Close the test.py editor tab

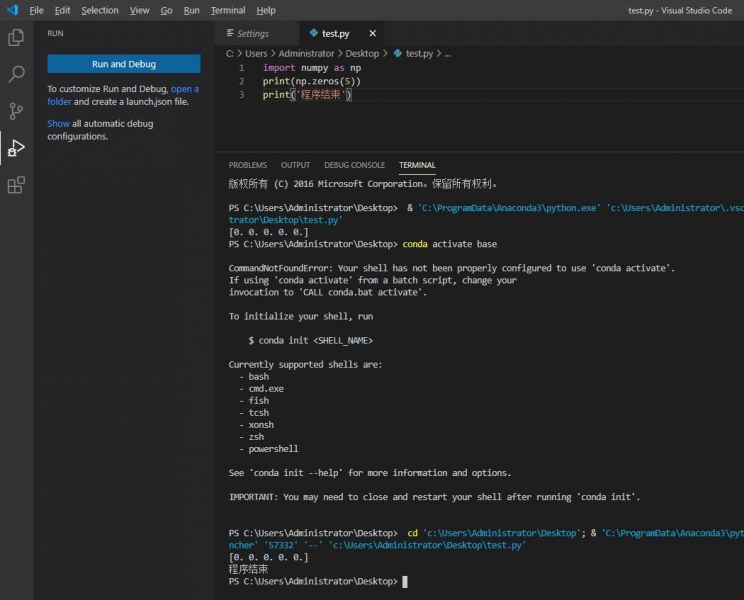tap(372, 33)
